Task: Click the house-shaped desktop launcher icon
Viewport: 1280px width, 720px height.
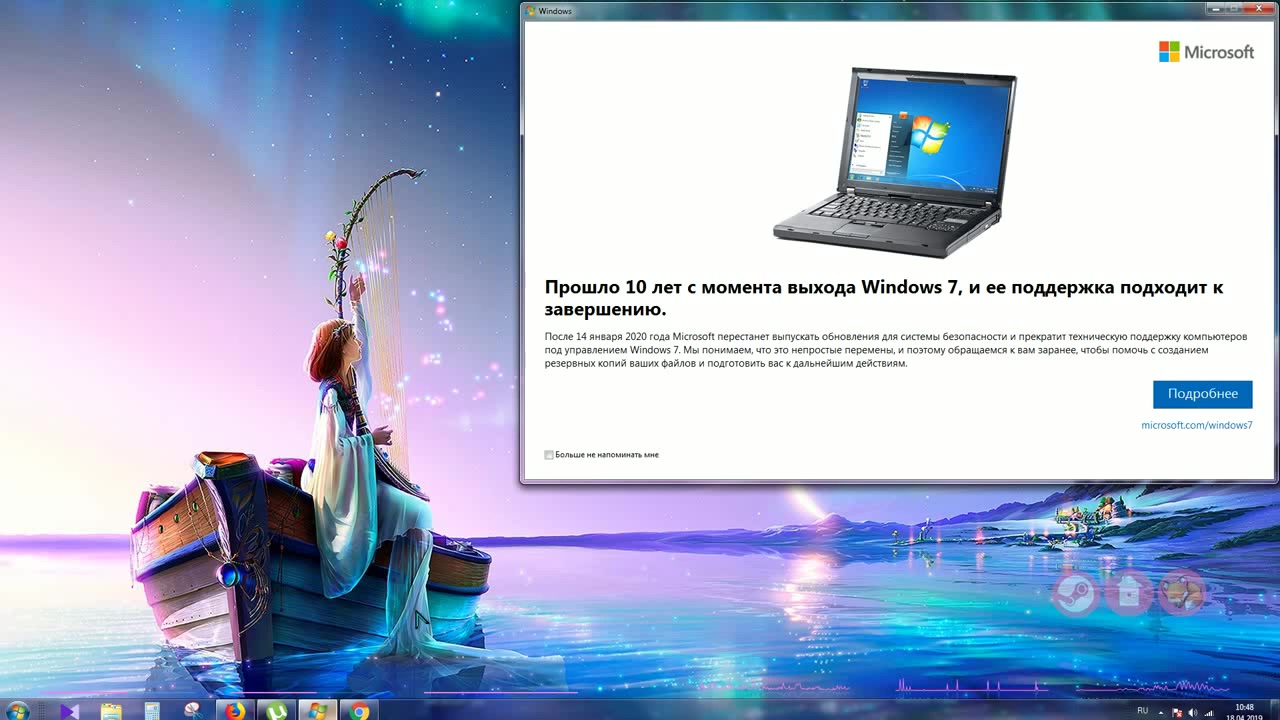Action: pyautogui.click(x=1129, y=593)
